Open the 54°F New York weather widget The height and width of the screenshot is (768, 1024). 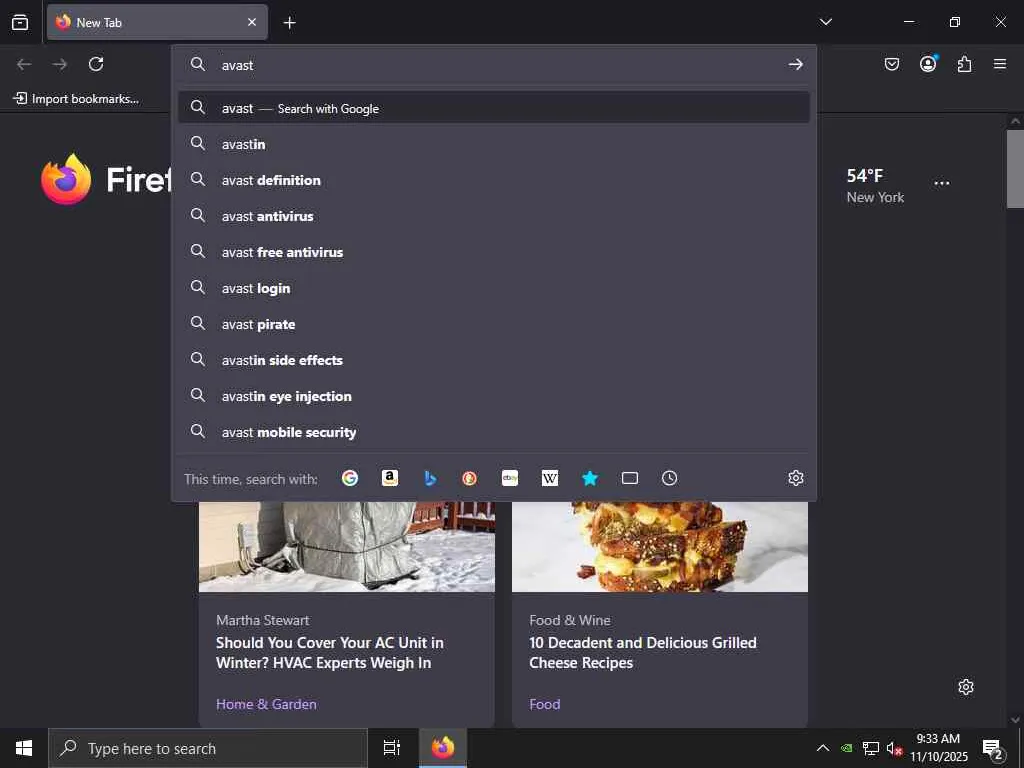click(x=875, y=185)
